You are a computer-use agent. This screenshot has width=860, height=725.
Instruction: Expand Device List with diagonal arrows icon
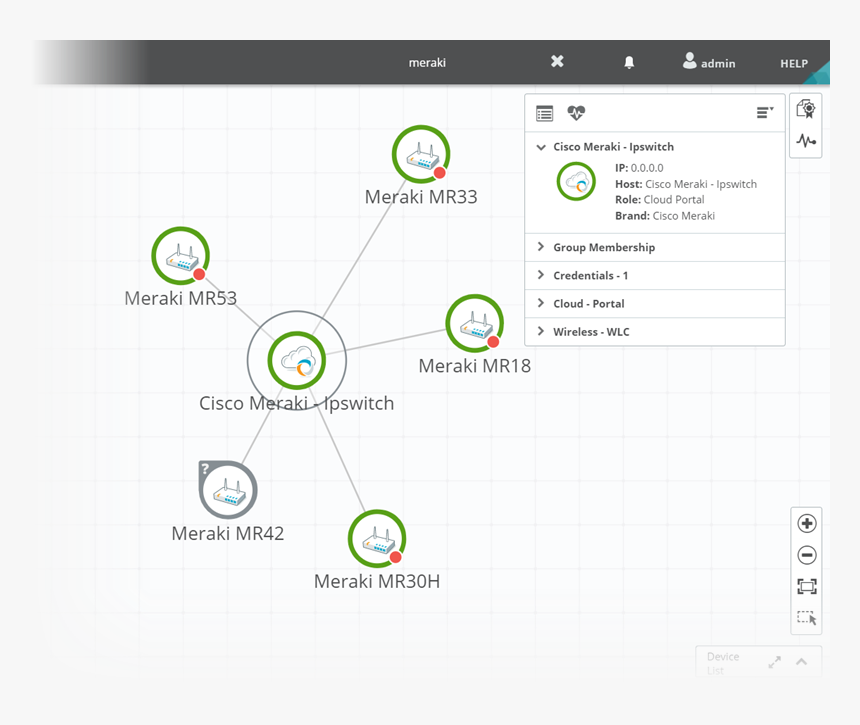pos(774,662)
